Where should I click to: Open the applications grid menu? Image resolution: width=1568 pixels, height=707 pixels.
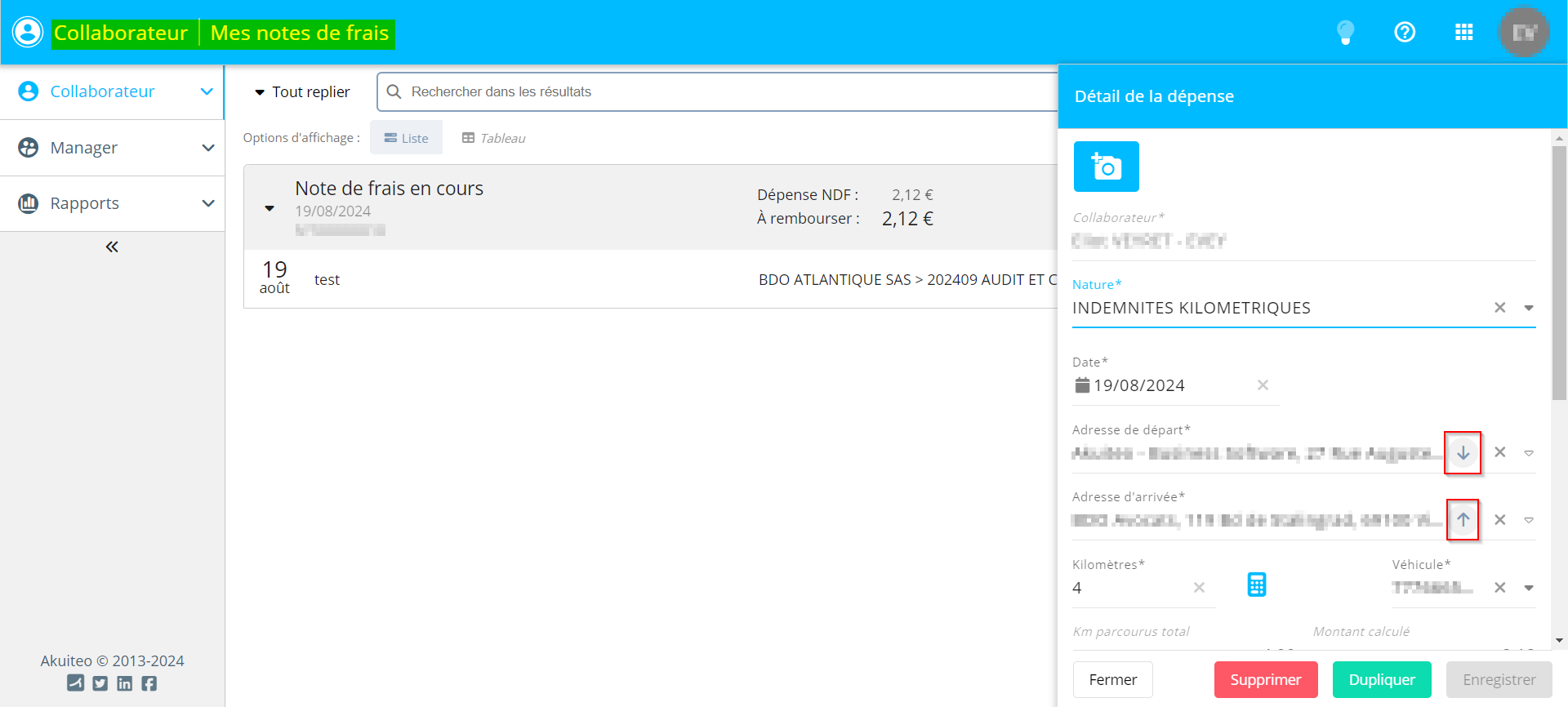pyautogui.click(x=1463, y=33)
